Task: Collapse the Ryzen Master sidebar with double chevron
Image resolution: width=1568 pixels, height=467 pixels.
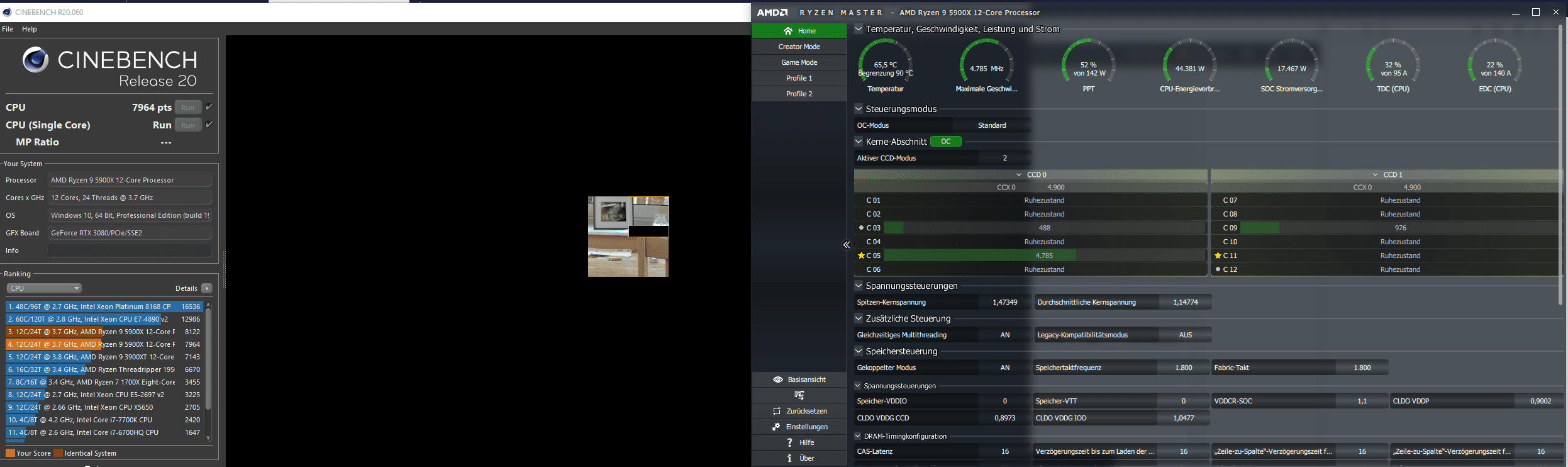Action: (847, 245)
